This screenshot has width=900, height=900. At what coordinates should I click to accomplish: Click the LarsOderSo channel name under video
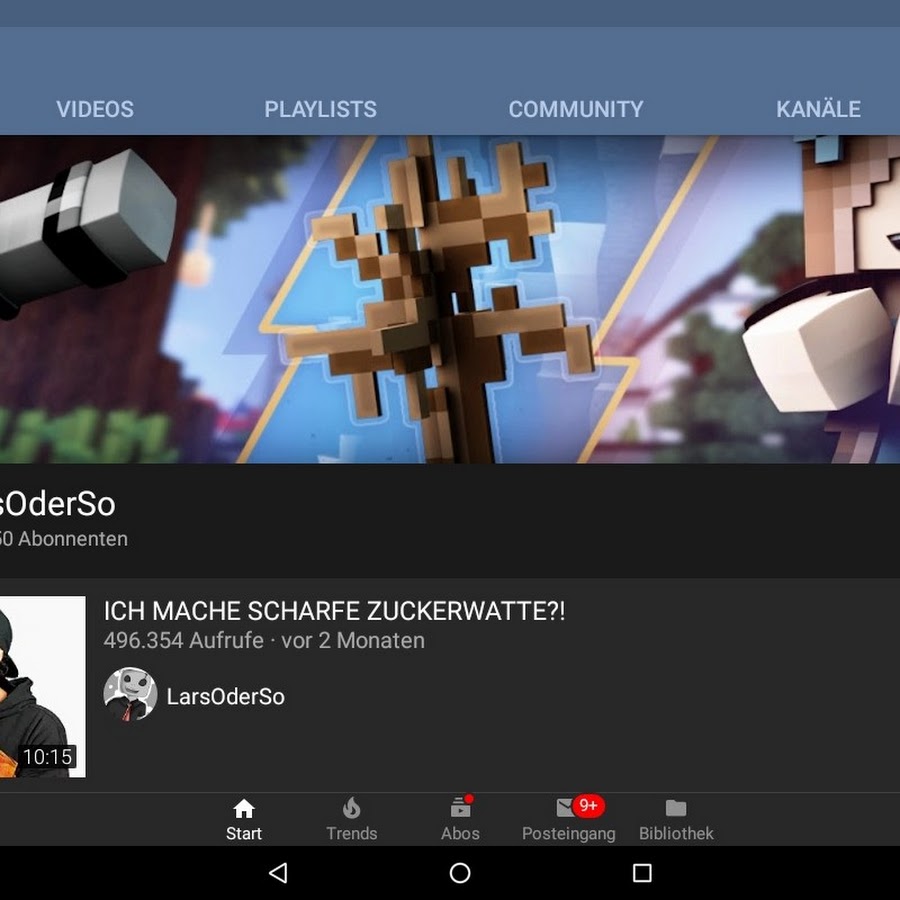point(226,696)
